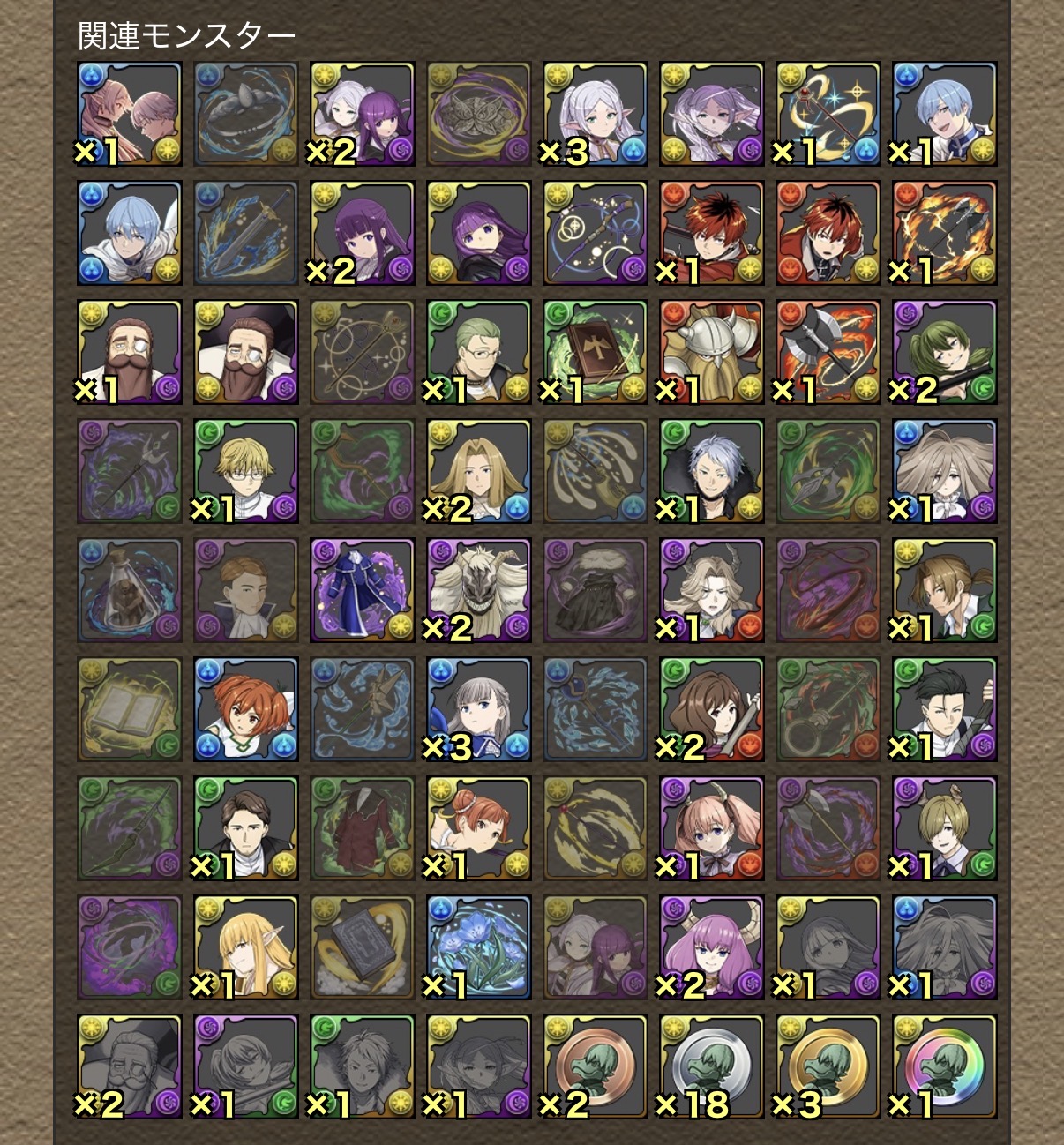Open the grayscale elderly bearded man ×2 icon
Image resolution: width=1064 pixels, height=1145 pixels.
[x=129, y=1066]
